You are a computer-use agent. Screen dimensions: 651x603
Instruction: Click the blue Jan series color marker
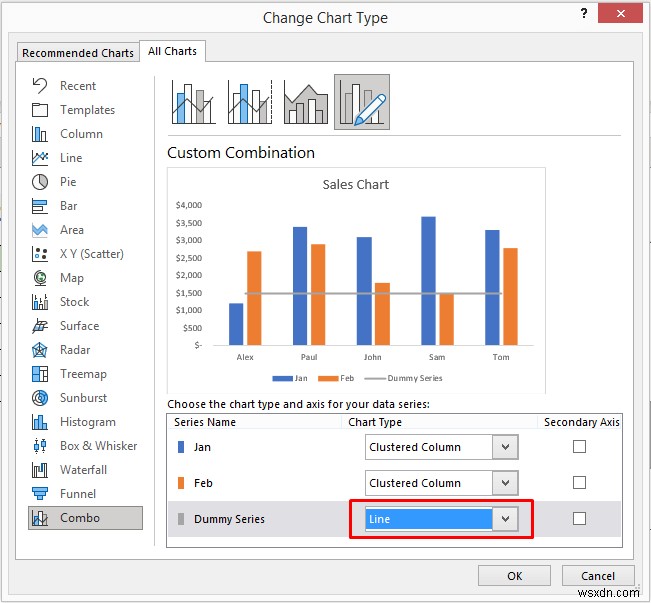coord(181,447)
